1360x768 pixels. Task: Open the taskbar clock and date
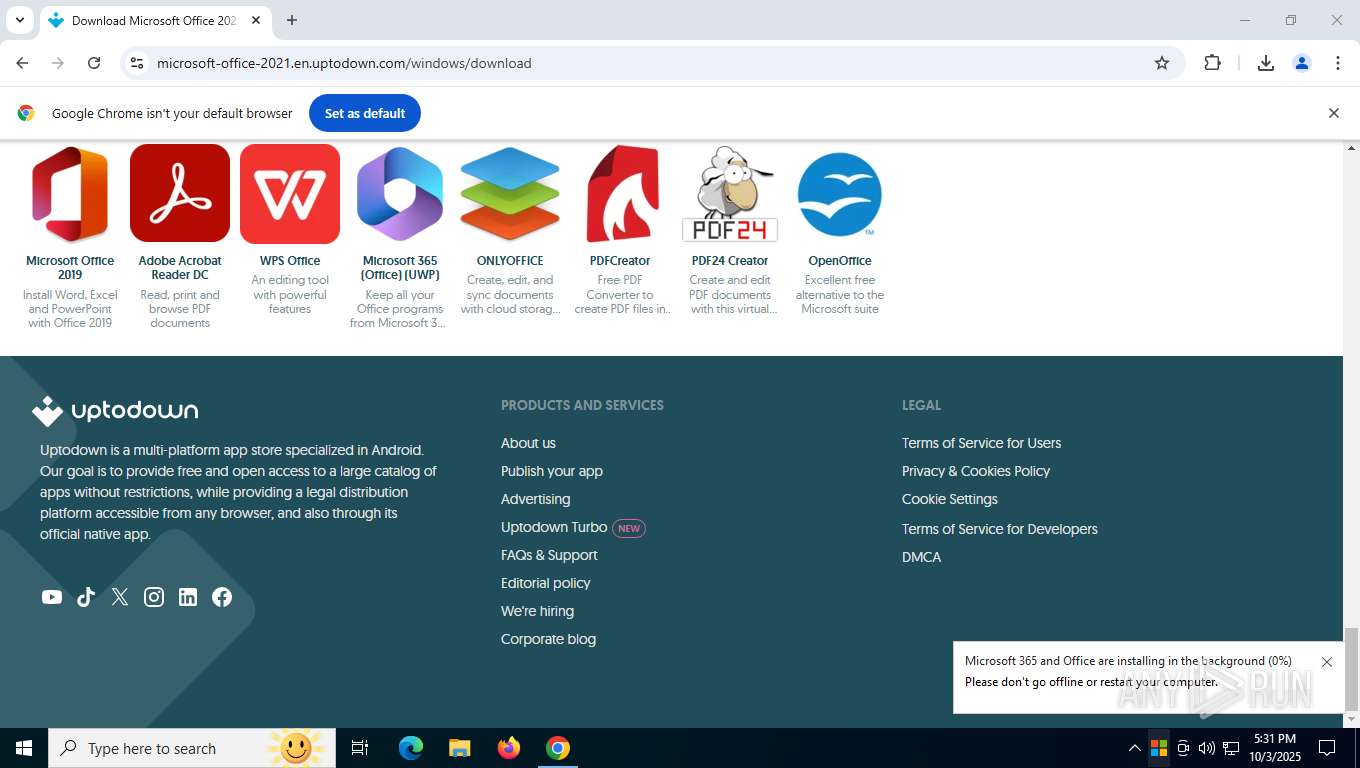pos(1274,748)
